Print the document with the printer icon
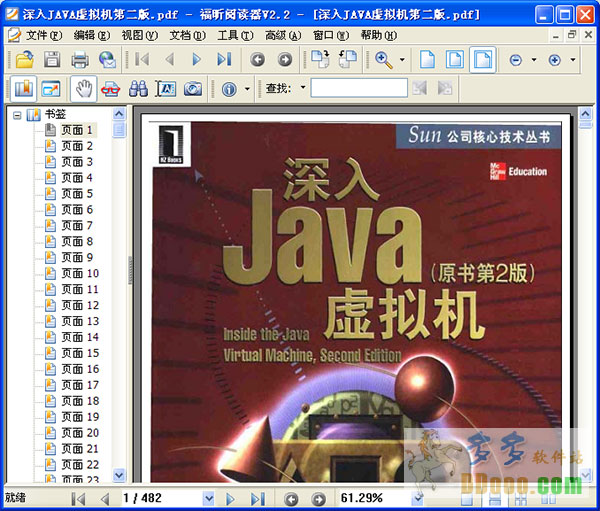This screenshot has height=511, width=600. coord(80,60)
